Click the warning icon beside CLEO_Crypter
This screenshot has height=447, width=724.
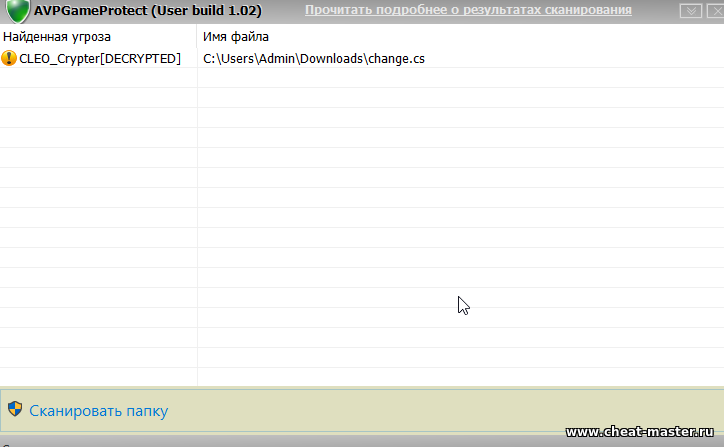click(10, 59)
